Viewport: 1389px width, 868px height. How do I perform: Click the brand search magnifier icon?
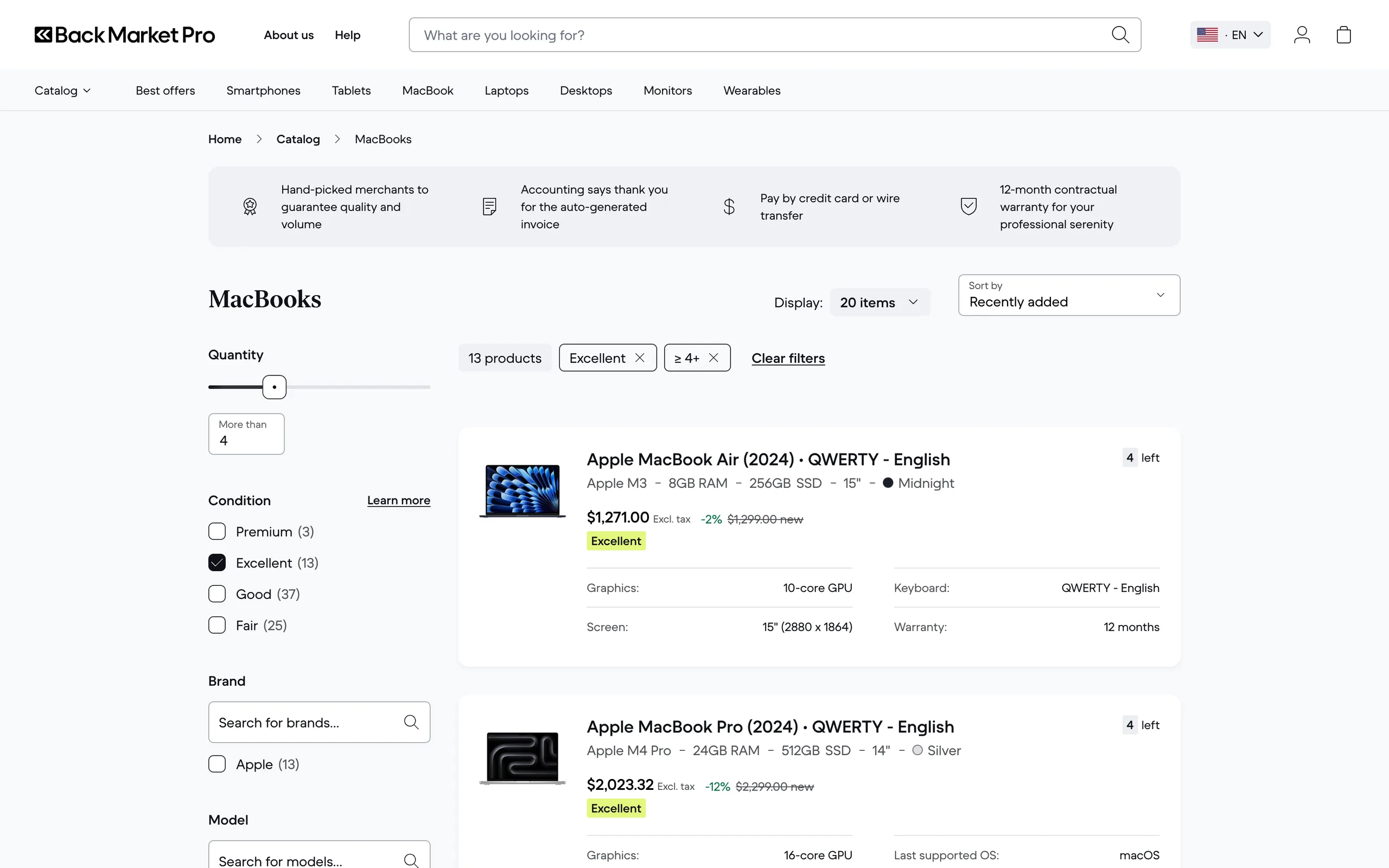(411, 722)
